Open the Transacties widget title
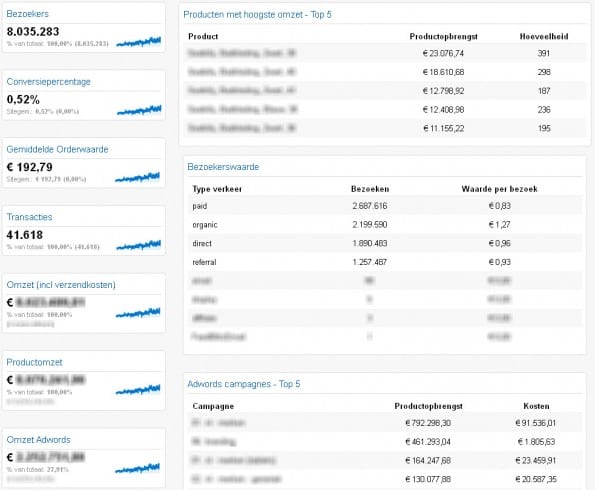595x490 pixels. (x=29, y=217)
